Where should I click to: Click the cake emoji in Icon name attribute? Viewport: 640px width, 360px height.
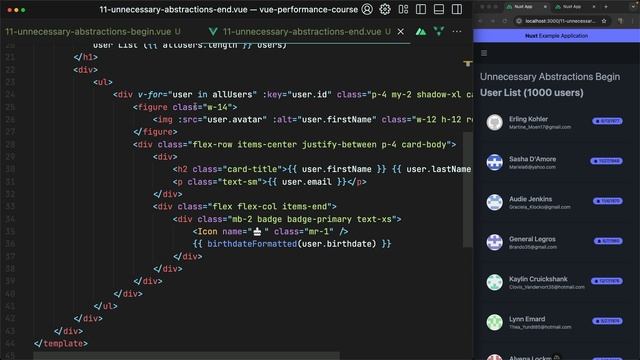[x=257, y=231]
